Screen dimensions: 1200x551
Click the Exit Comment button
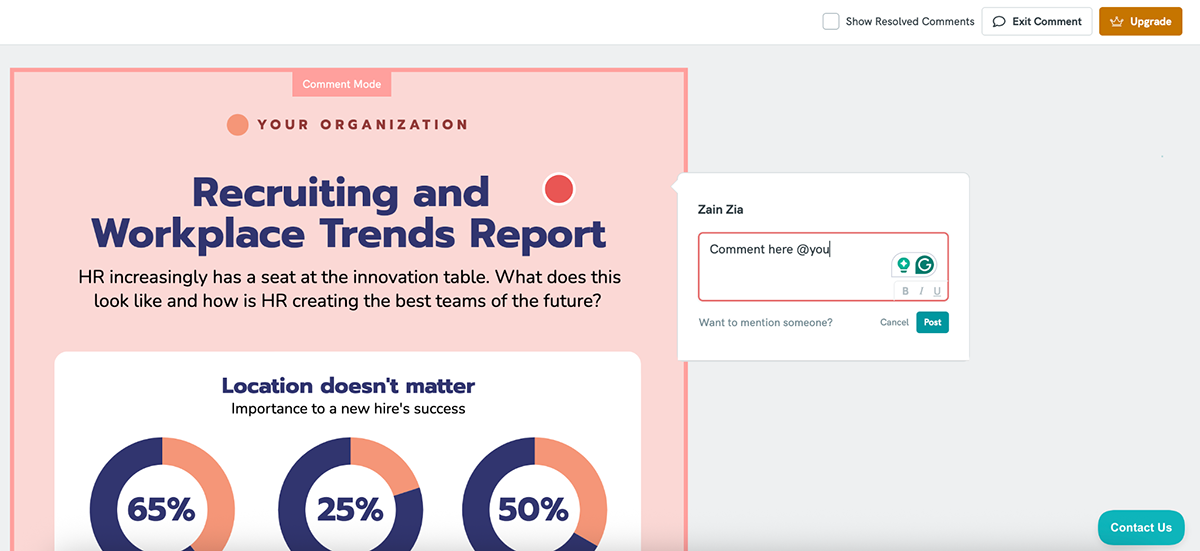1036,21
